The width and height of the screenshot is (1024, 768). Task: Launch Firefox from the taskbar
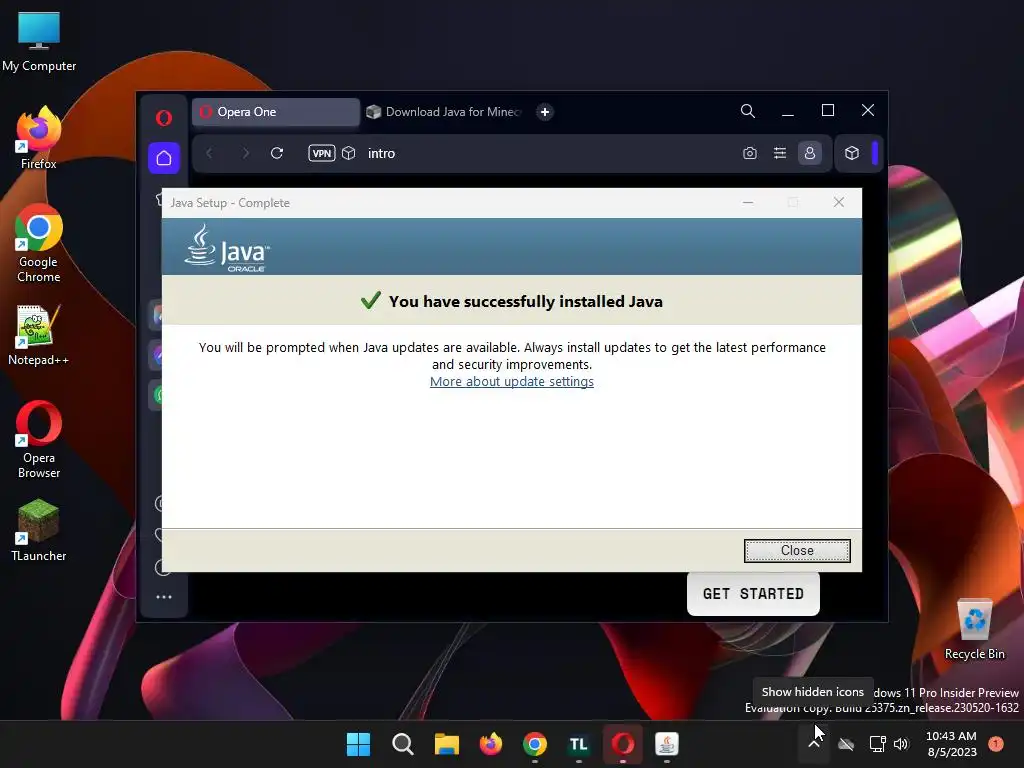point(490,744)
